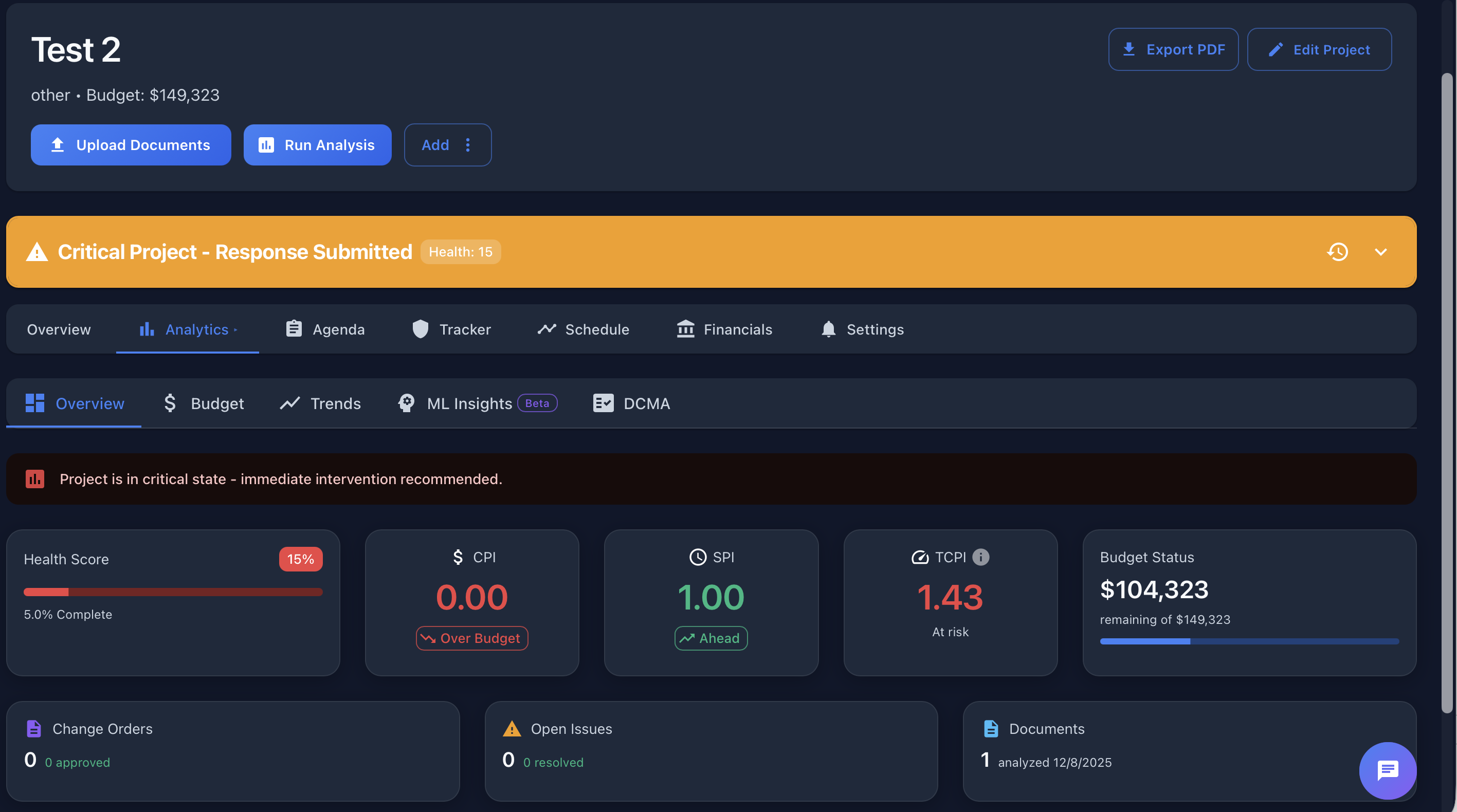Select the Trends line-chart icon
The height and width of the screenshot is (812, 1457).
coord(289,403)
